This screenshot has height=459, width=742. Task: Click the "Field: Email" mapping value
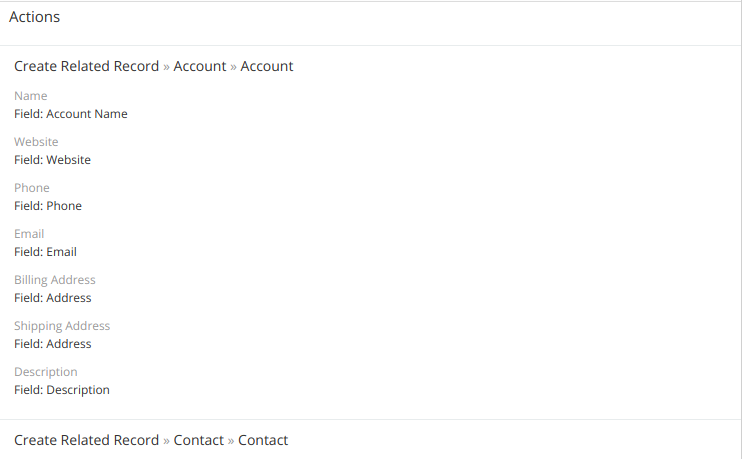coord(45,252)
